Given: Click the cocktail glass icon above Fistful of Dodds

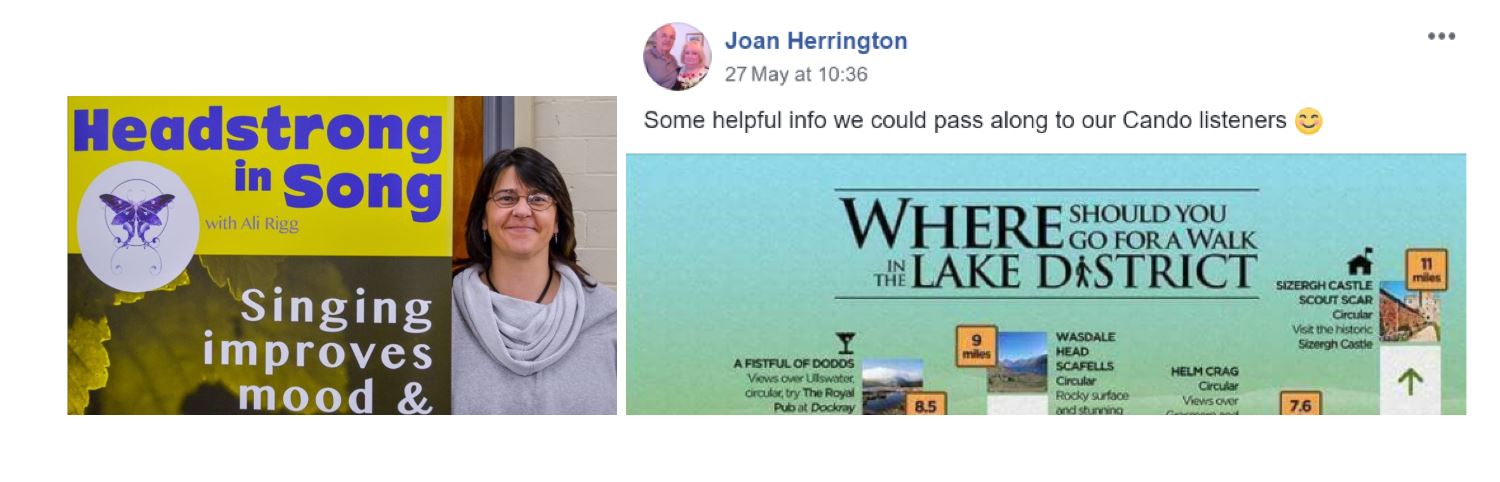Looking at the screenshot, I should (845, 343).
